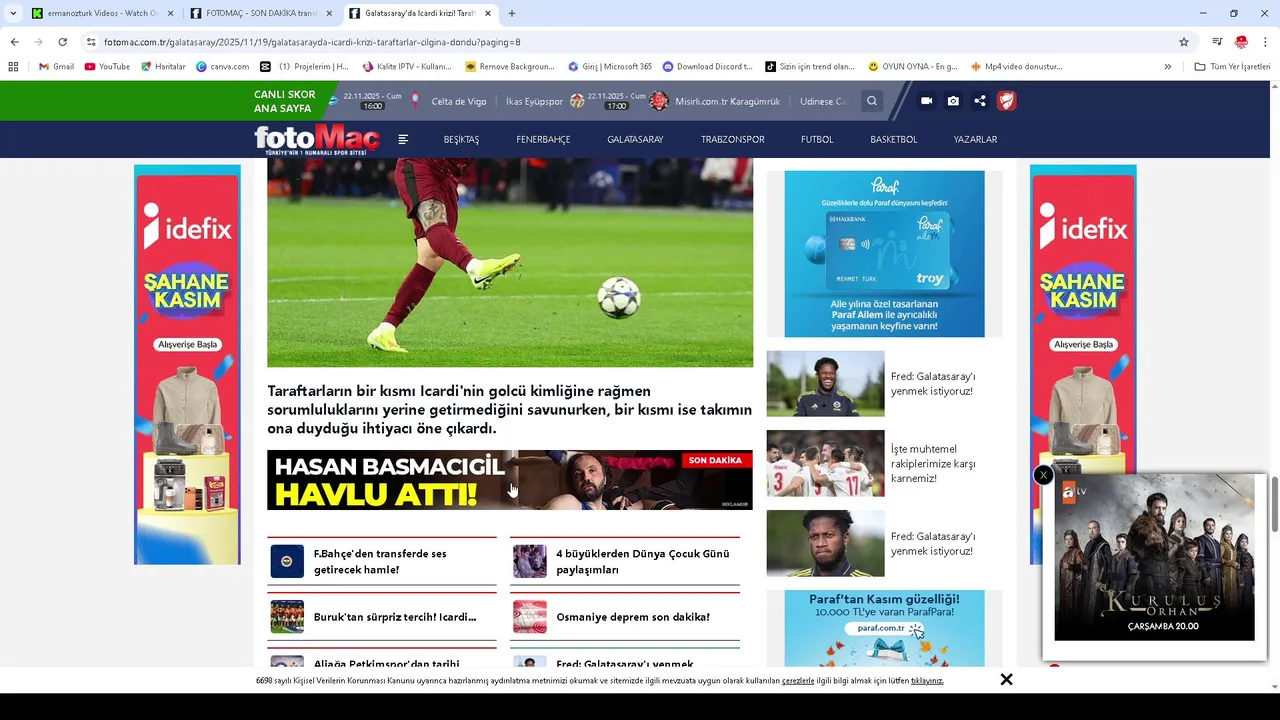
Task: Open the YouTube bookmark
Action: [107, 67]
